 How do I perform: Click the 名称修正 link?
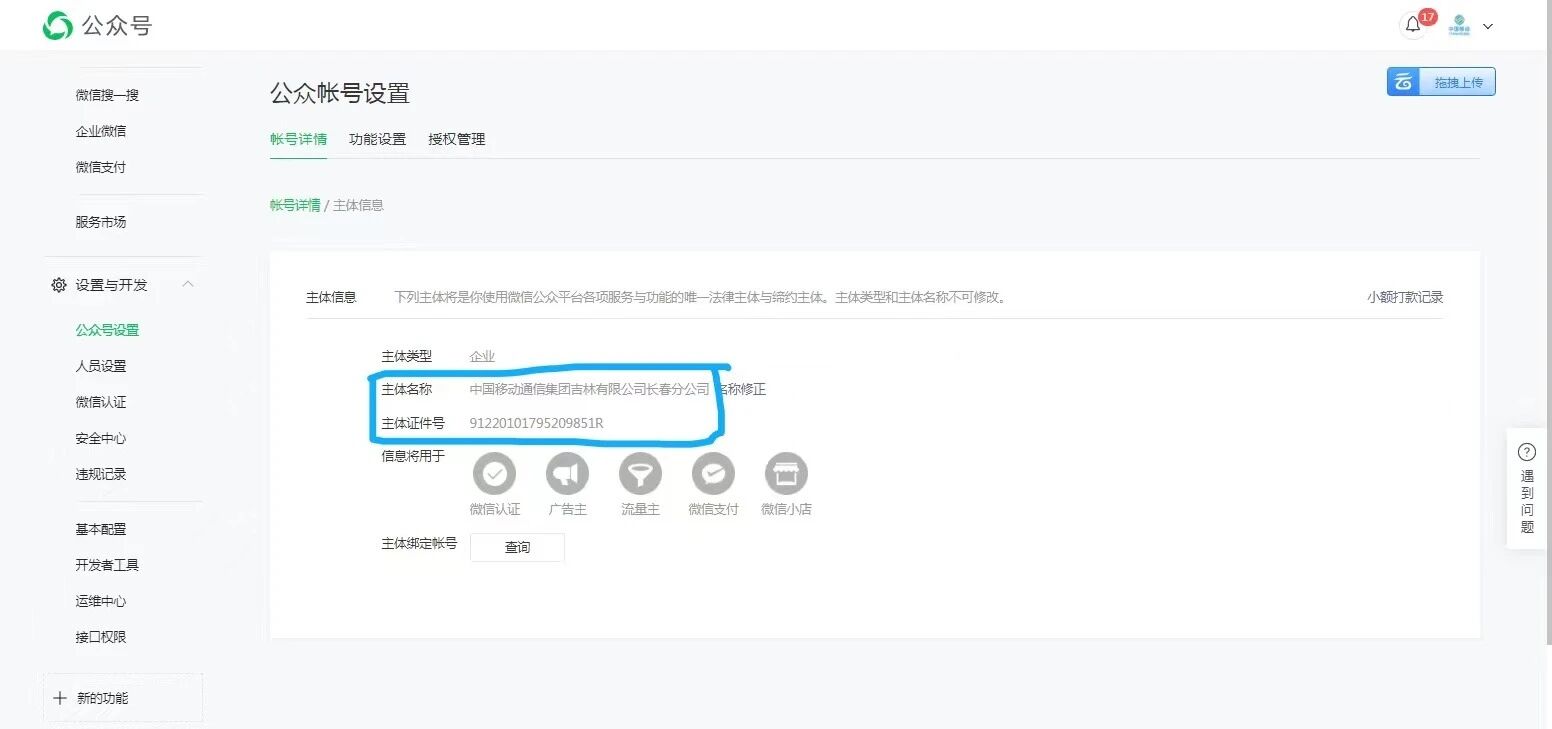tap(741, 389)
